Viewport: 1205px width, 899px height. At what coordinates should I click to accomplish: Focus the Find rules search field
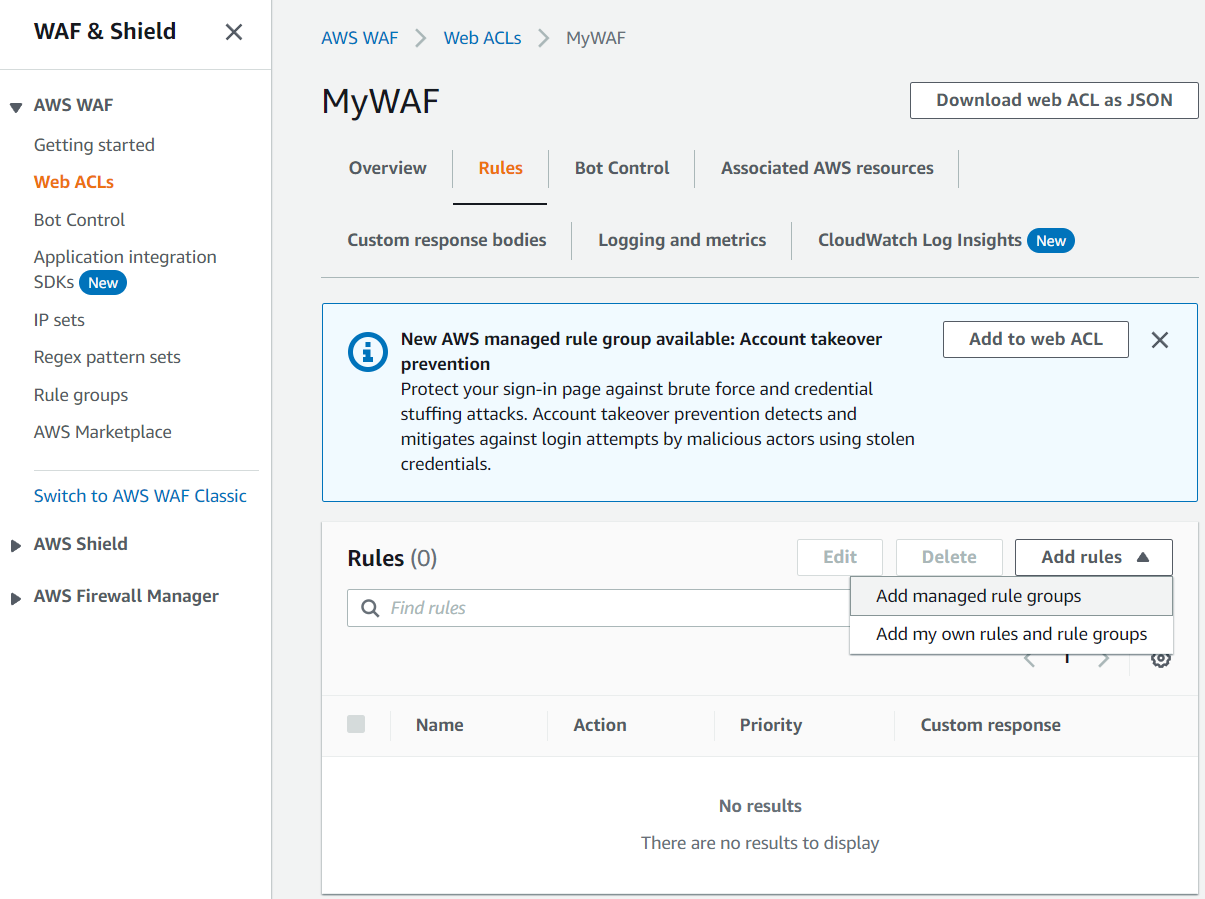click(x=598, y=608)
